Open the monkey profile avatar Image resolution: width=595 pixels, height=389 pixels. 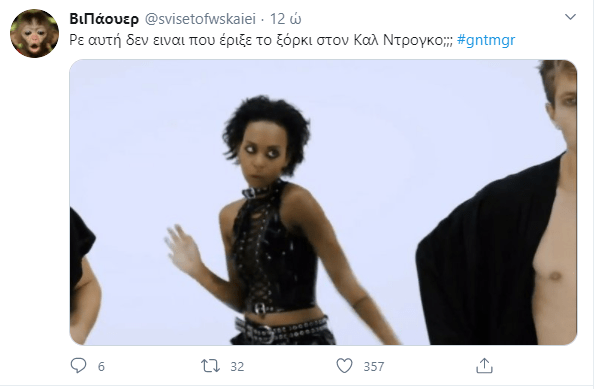(x=34, y=34)
